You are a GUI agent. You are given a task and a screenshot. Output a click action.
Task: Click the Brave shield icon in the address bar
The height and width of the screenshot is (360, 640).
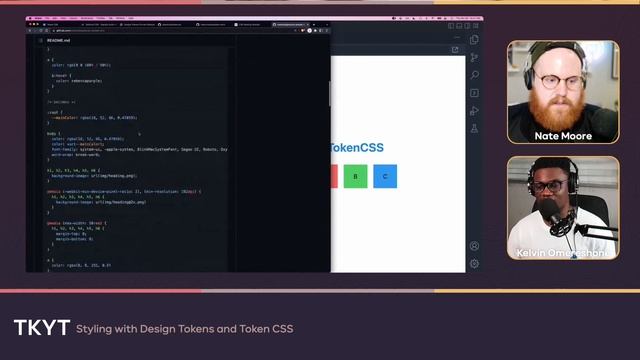pos(303,31)
